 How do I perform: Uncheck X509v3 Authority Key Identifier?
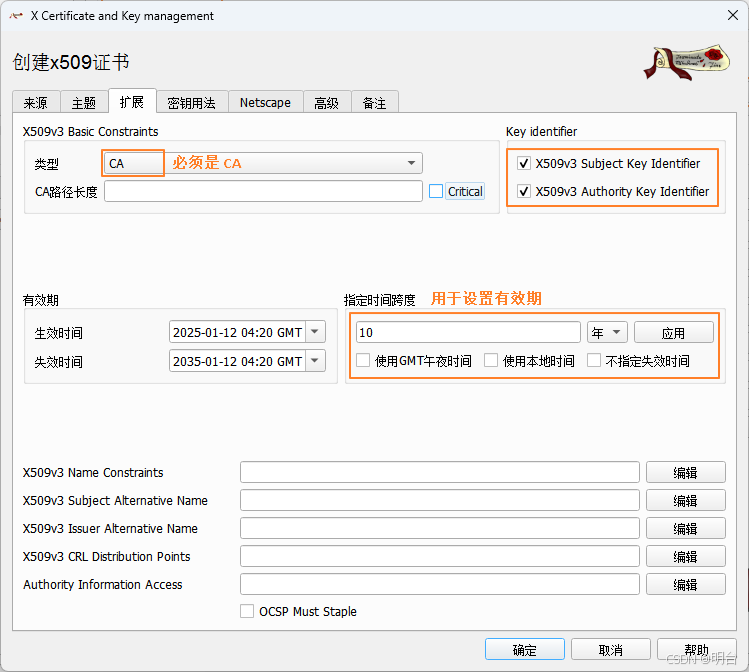point(524,192)
